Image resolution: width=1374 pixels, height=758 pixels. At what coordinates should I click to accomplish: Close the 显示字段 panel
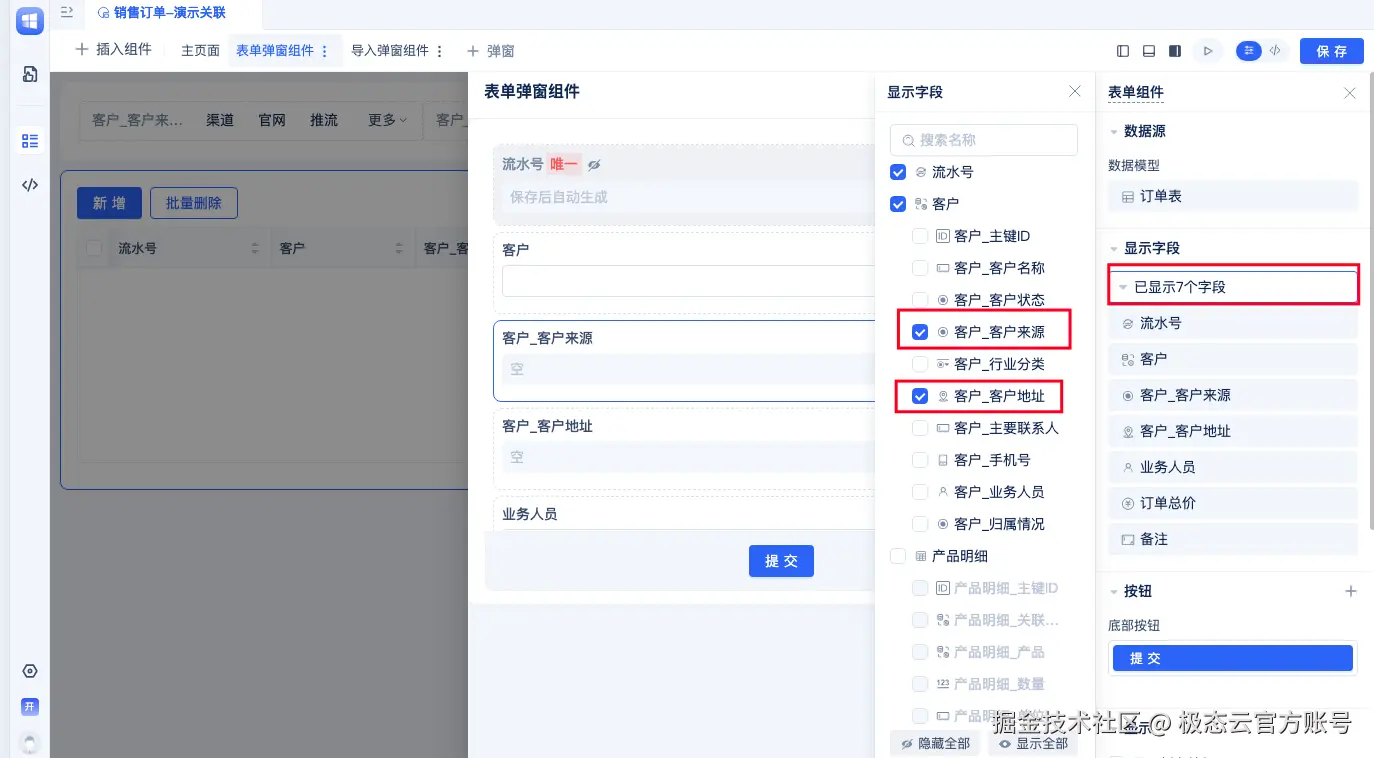[1075, 91]
